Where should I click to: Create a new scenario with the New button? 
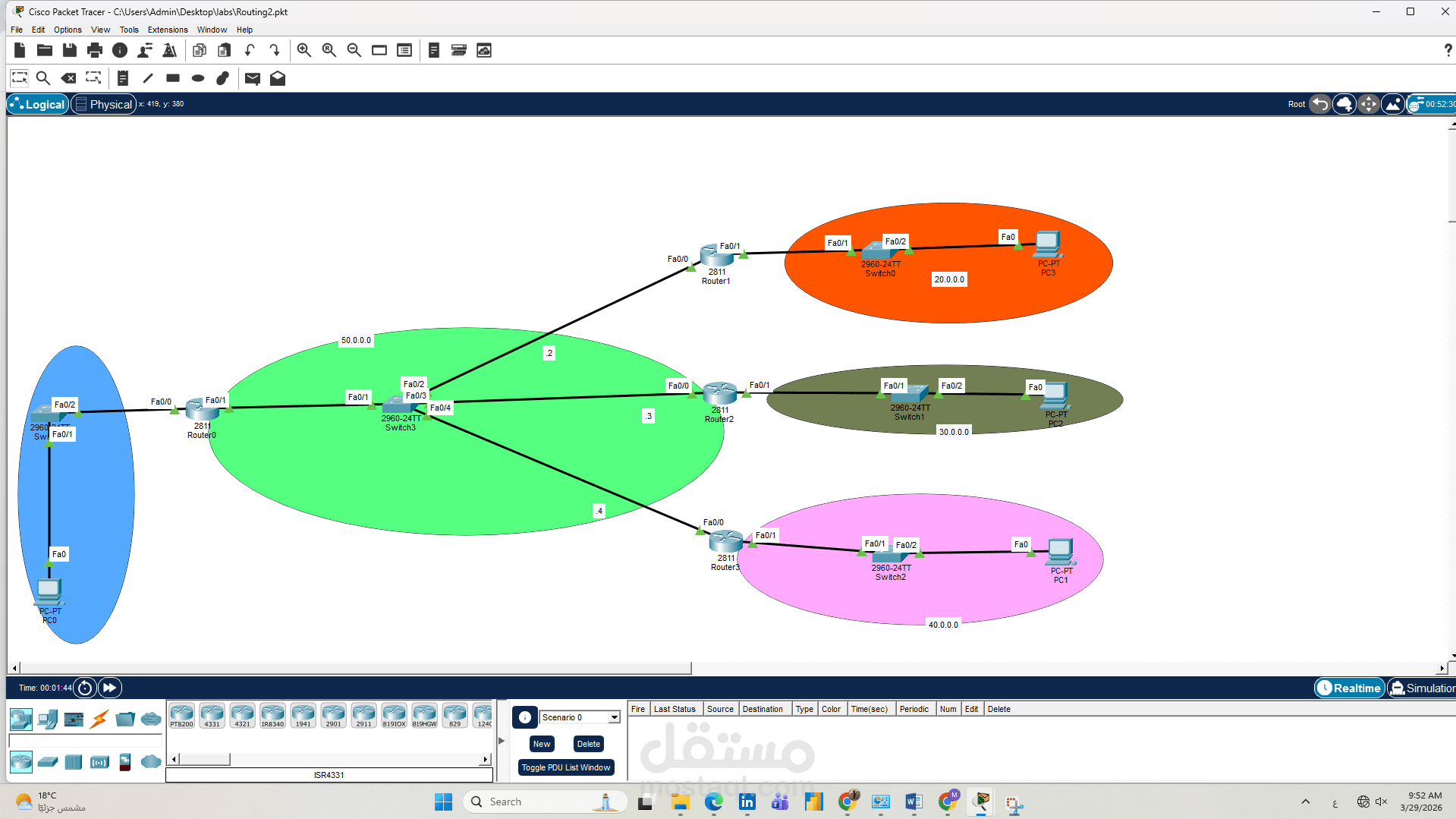(x=541, y=744)
